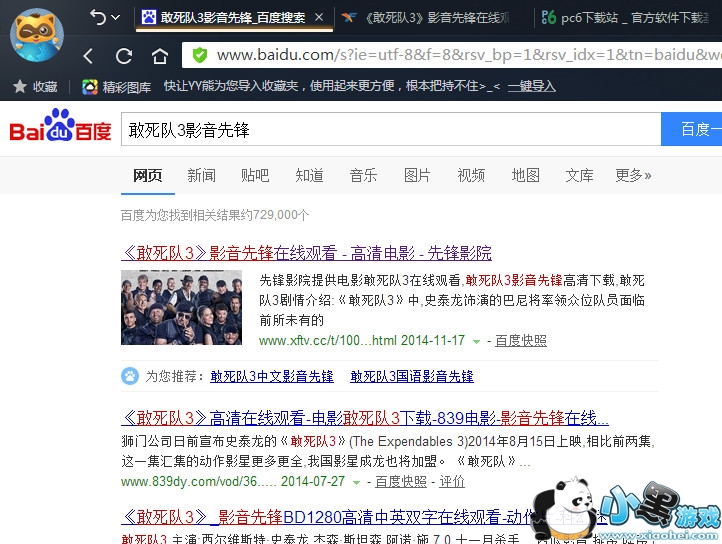Screen dimensions: 722x544
Task: Reload the page with the refresh icon
Action: (x=124, y=56)
